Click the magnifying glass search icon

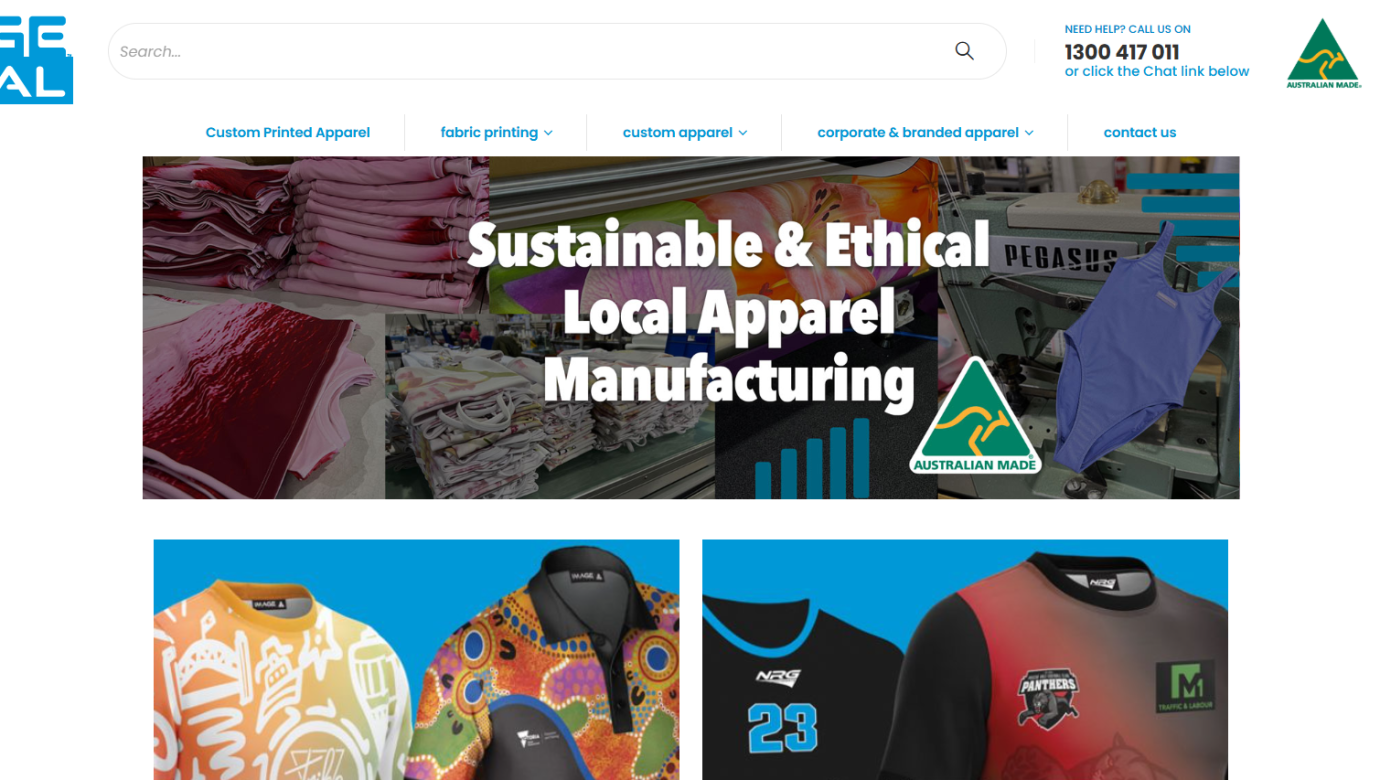[964, 51]
